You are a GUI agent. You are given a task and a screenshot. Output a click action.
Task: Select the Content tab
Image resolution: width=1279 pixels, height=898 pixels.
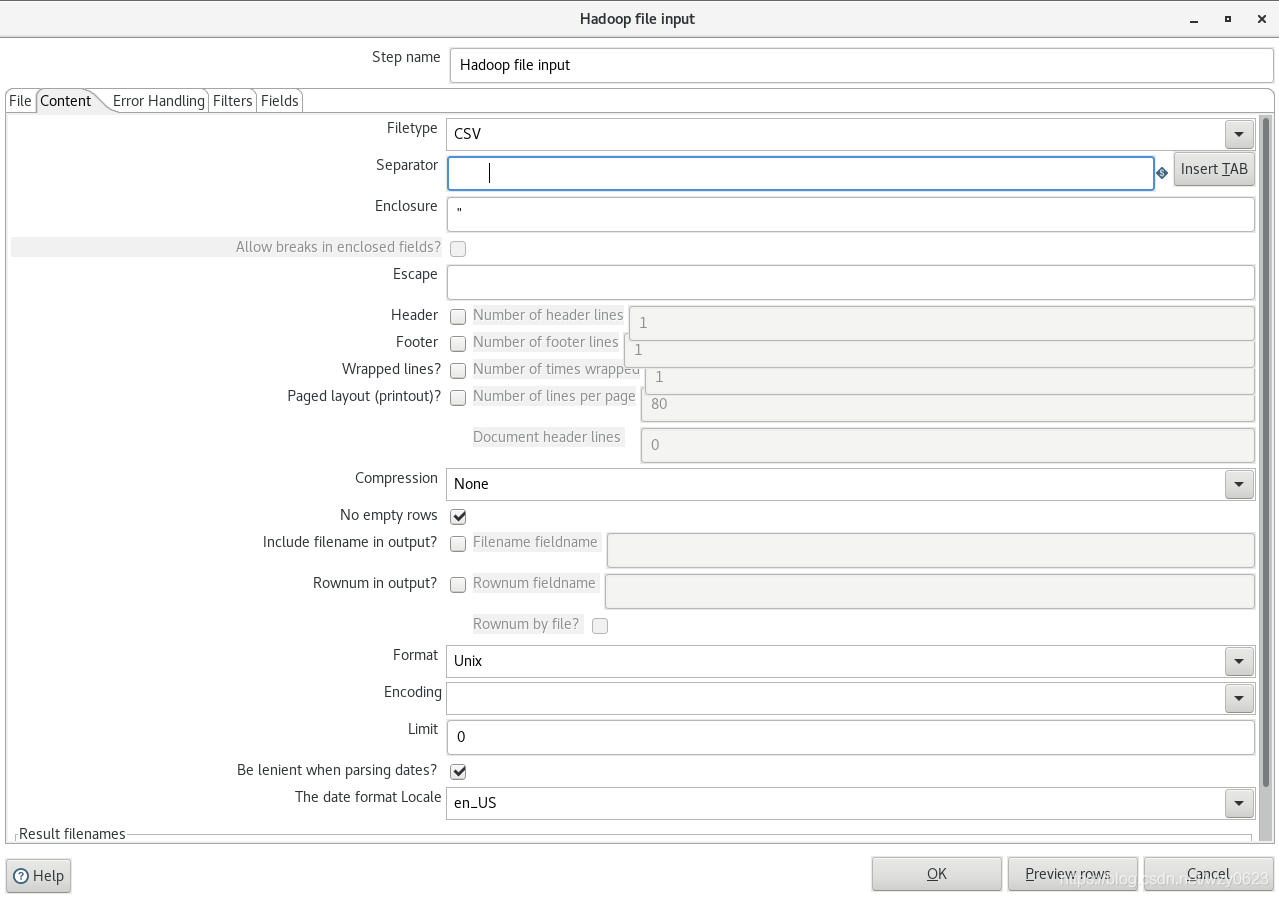66,101
